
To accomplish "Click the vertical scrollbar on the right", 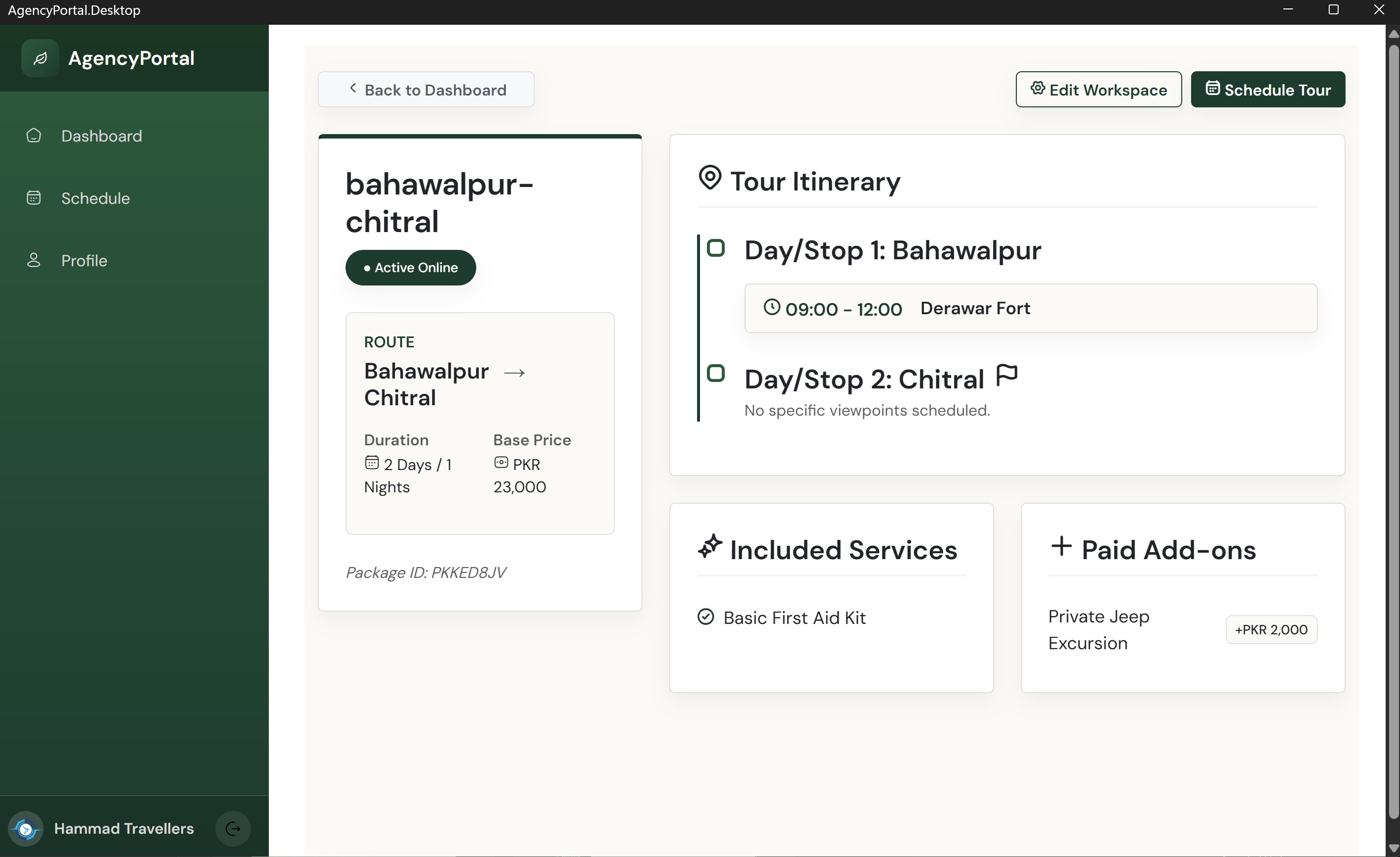I will [x=1393, y=431].
